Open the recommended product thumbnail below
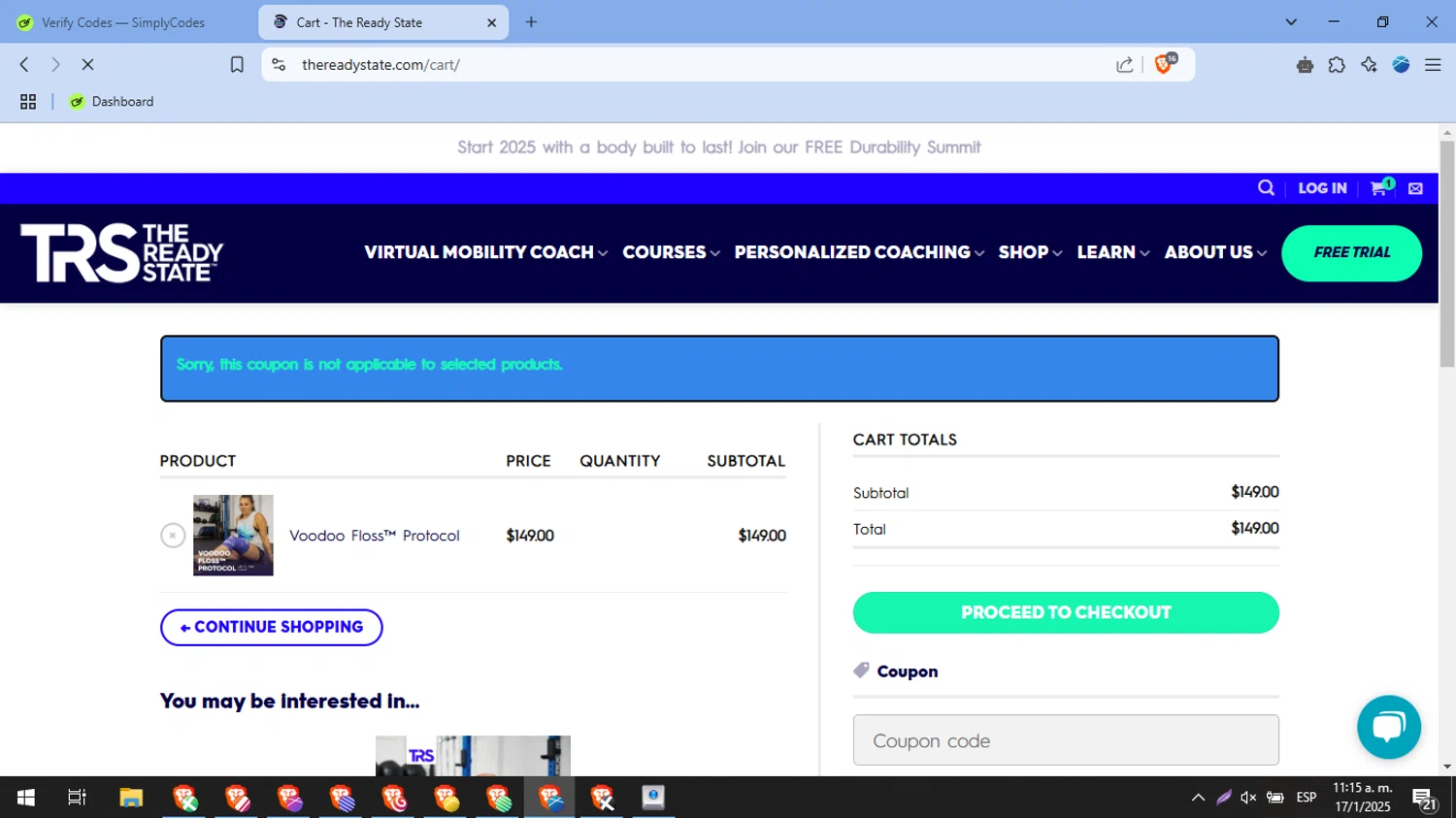Screen dimensions: 1456x818 tap(473, 756)
